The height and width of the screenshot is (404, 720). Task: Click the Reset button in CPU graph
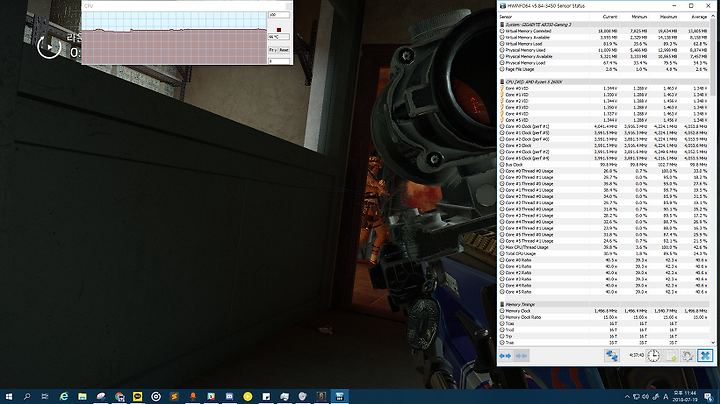pos(284,50)
